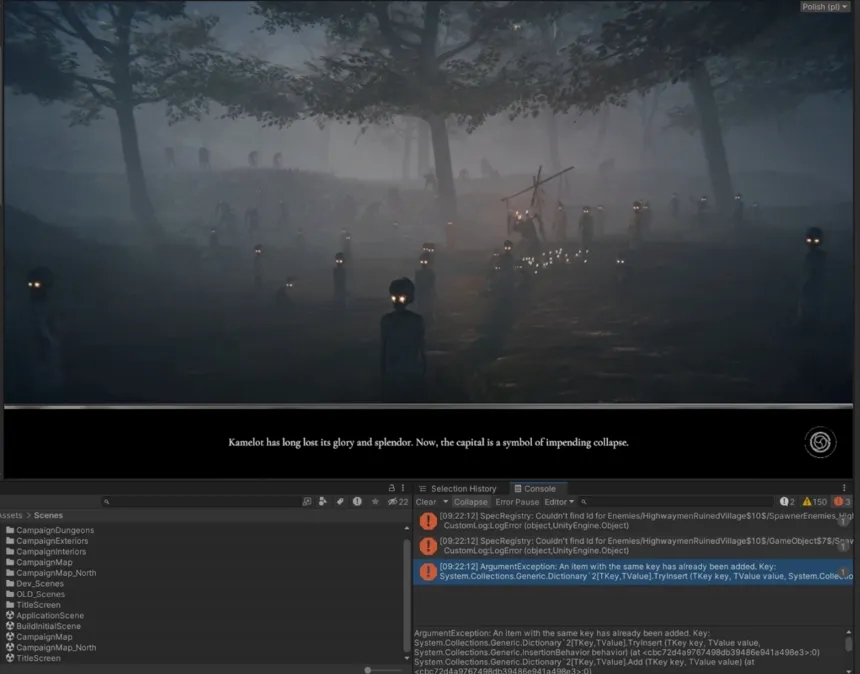Image resolution: width=860 pixels, height=674 pixels.
Task: Open the Polish (pl) language dropdown
Action: [824, 7]
